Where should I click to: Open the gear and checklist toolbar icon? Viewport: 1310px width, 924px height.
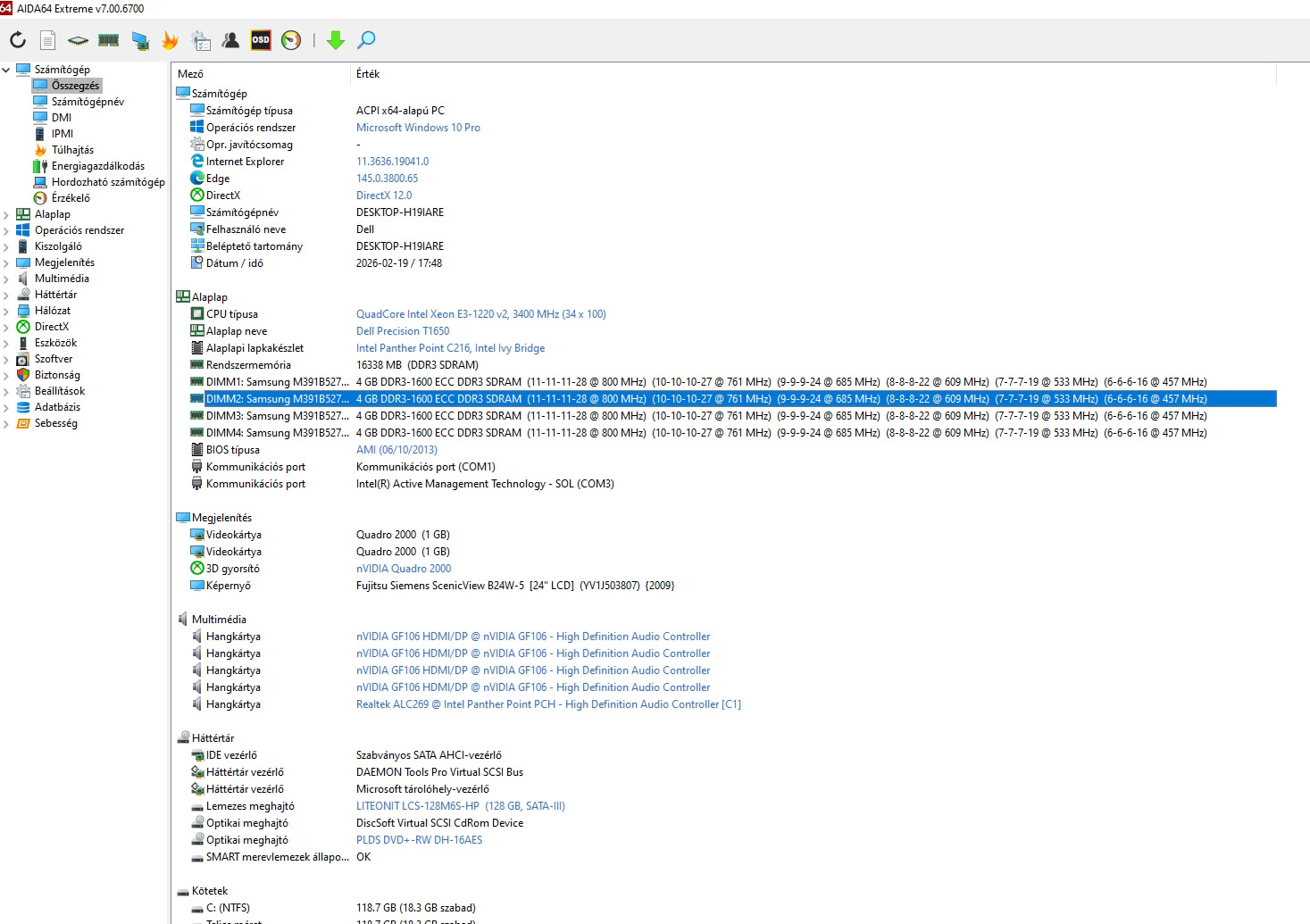pyautogui.click(x=201, y=40)
